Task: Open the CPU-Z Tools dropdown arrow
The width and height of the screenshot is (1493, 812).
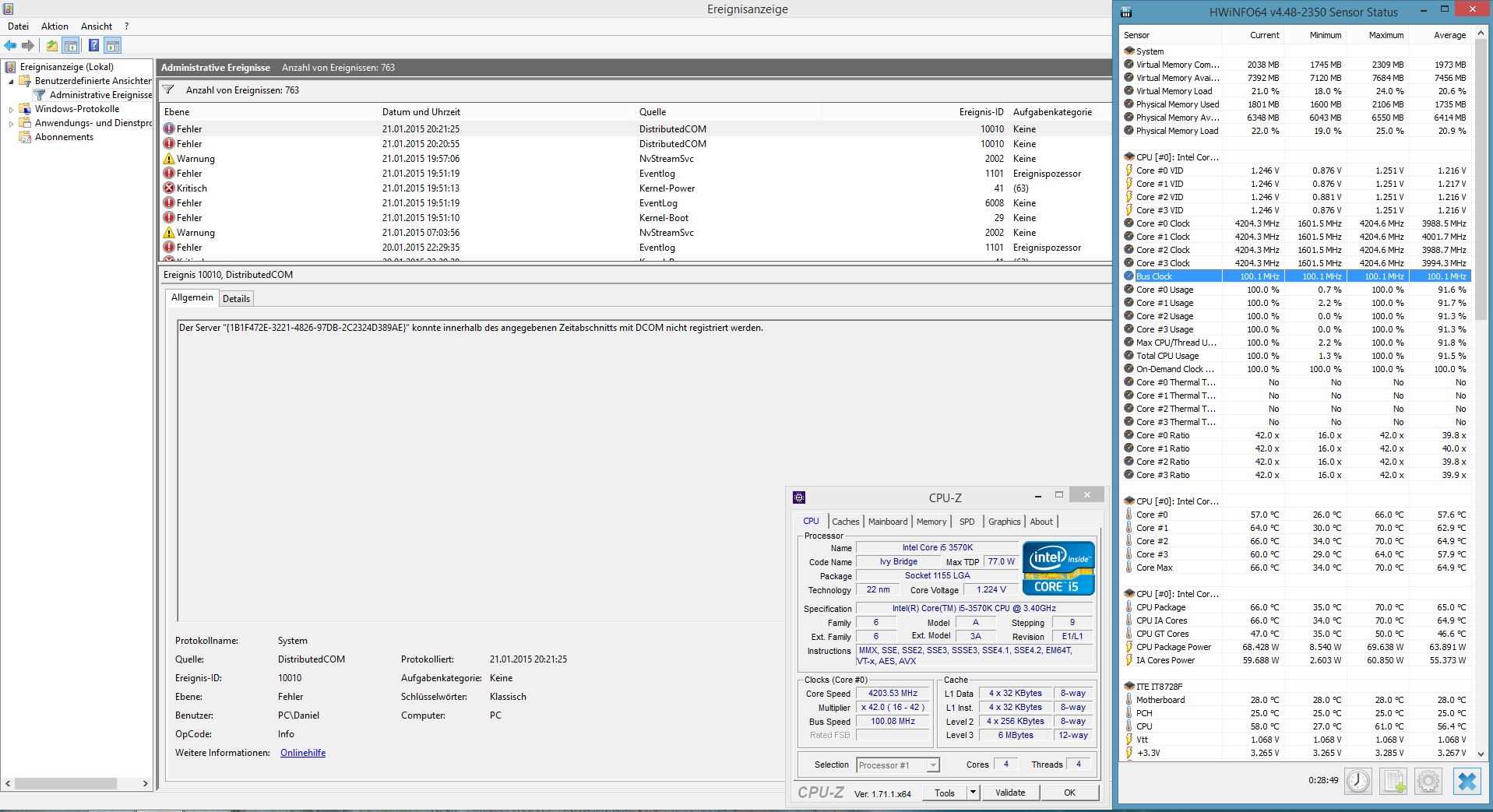Action: click(972, 793)
